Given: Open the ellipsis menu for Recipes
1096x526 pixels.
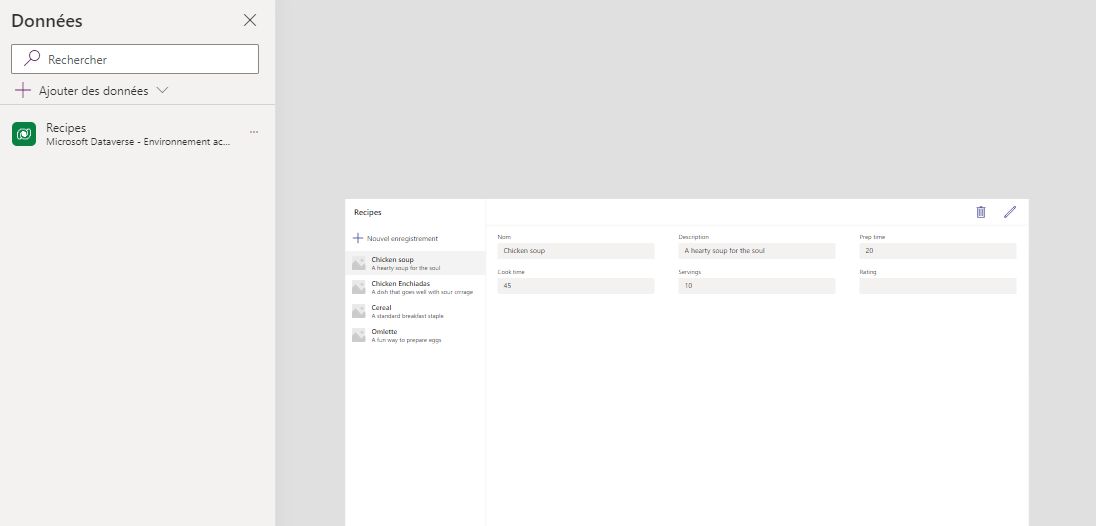Looking at the screenshot, I should click(x=254, y=131).
